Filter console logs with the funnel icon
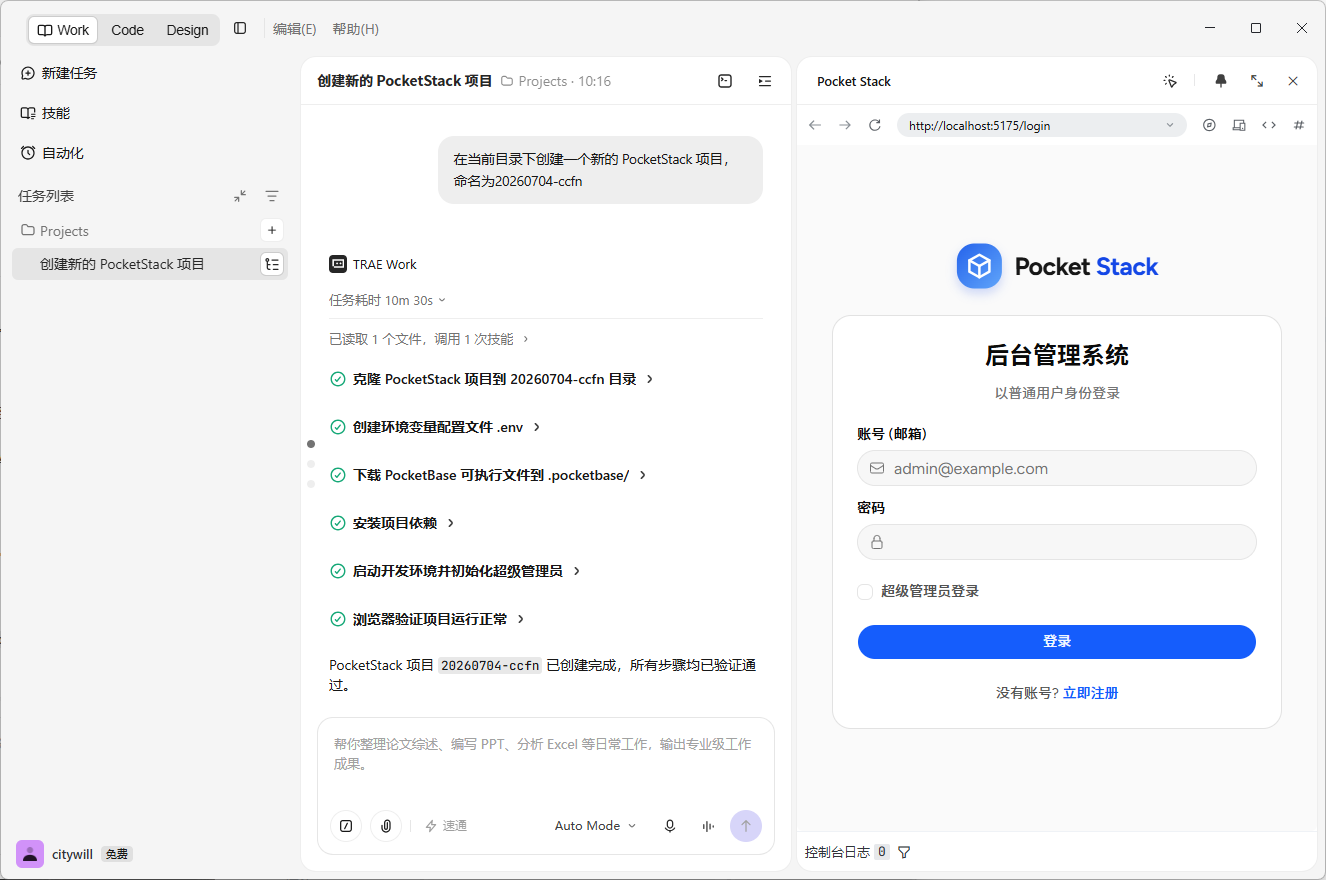The image size is (1326, 880). 904,852
